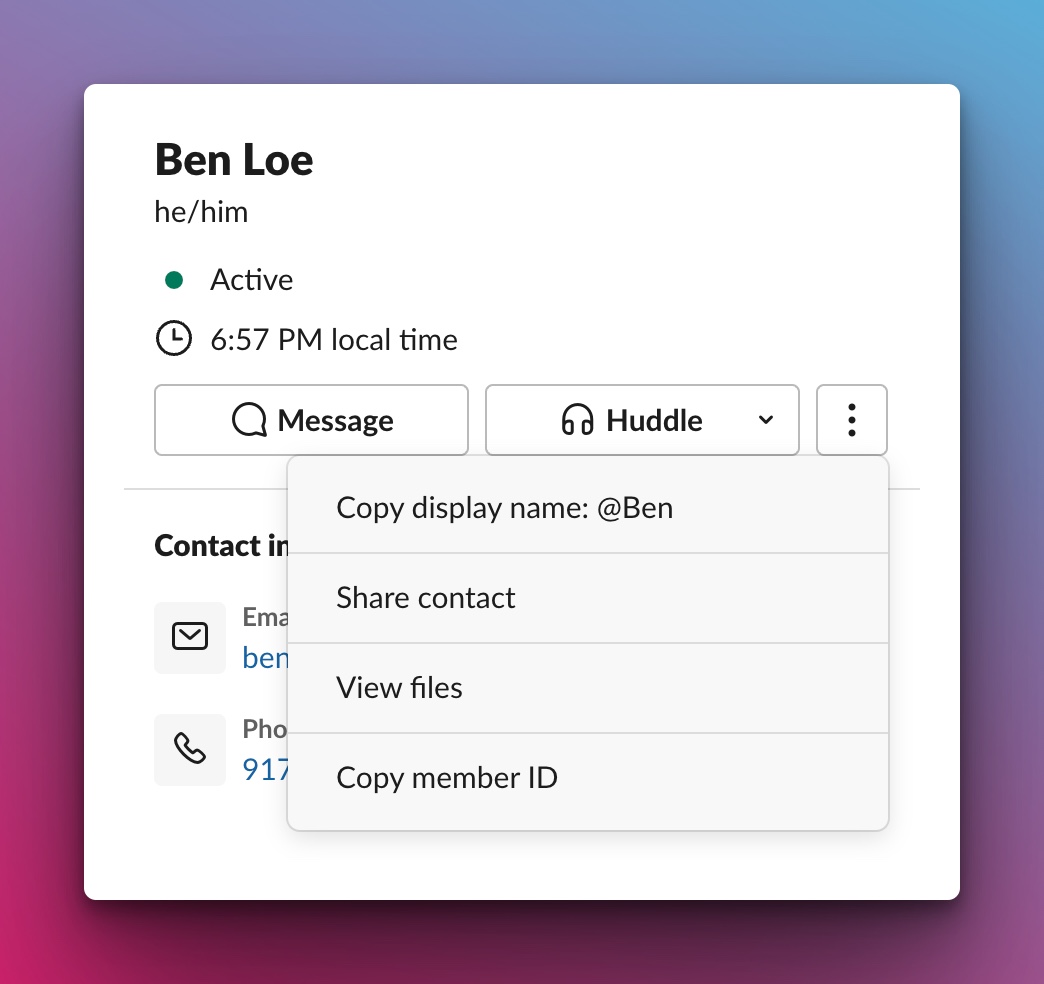The height and width of the screenshot is (984, 1044).
Task: Click the envelope email icon
Action: tap(190, 637)
